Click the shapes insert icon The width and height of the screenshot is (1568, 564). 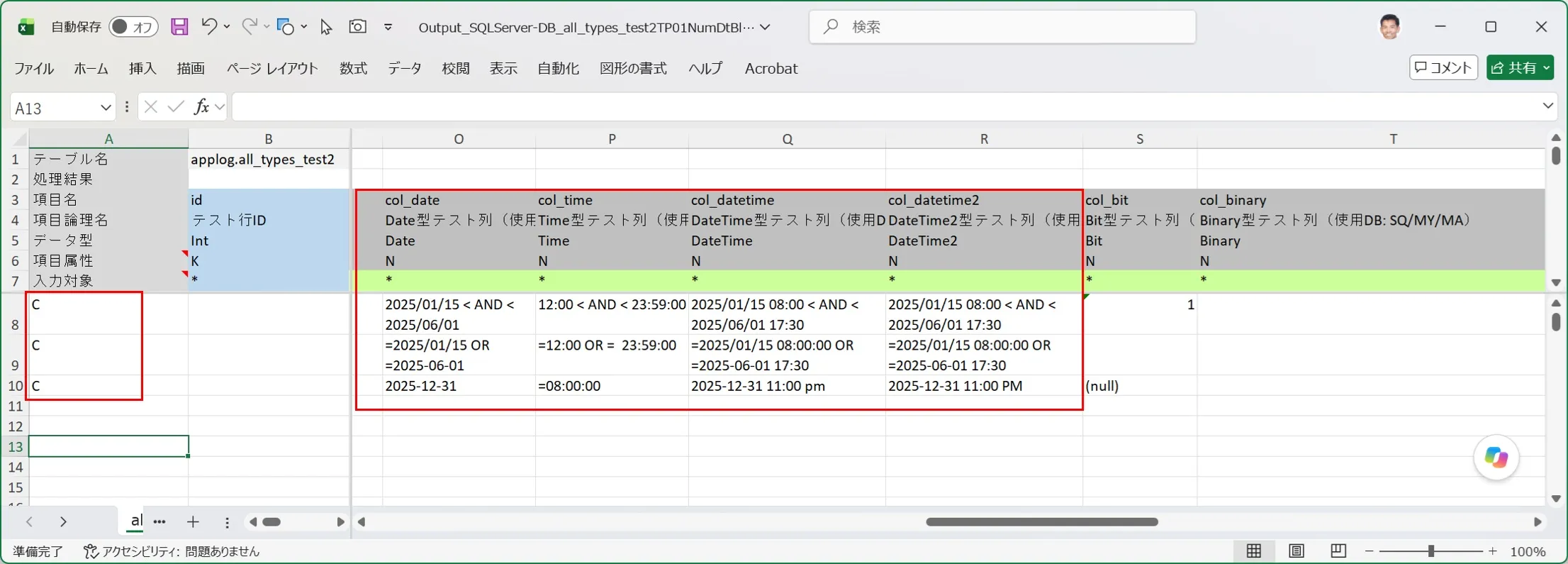point(286,27)
